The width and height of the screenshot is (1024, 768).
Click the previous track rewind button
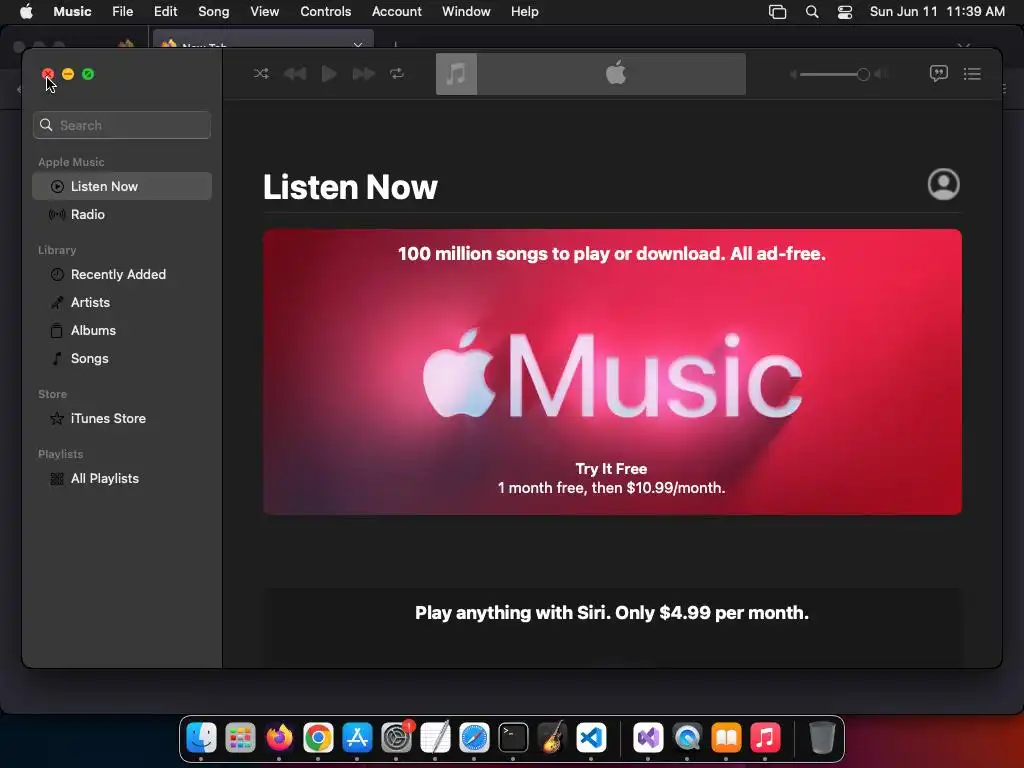(x=295, y=74)
